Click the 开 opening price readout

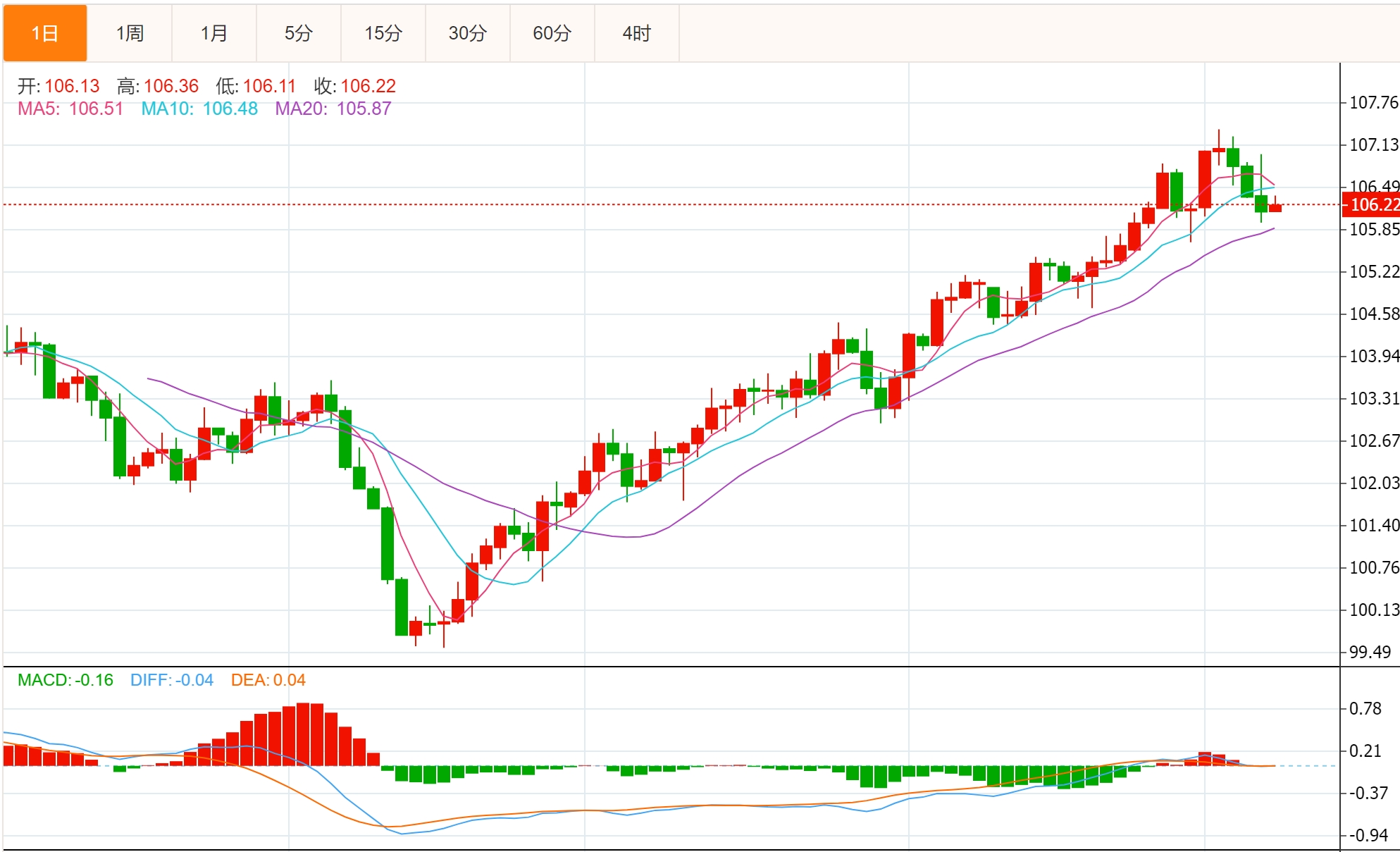(58, 86)
